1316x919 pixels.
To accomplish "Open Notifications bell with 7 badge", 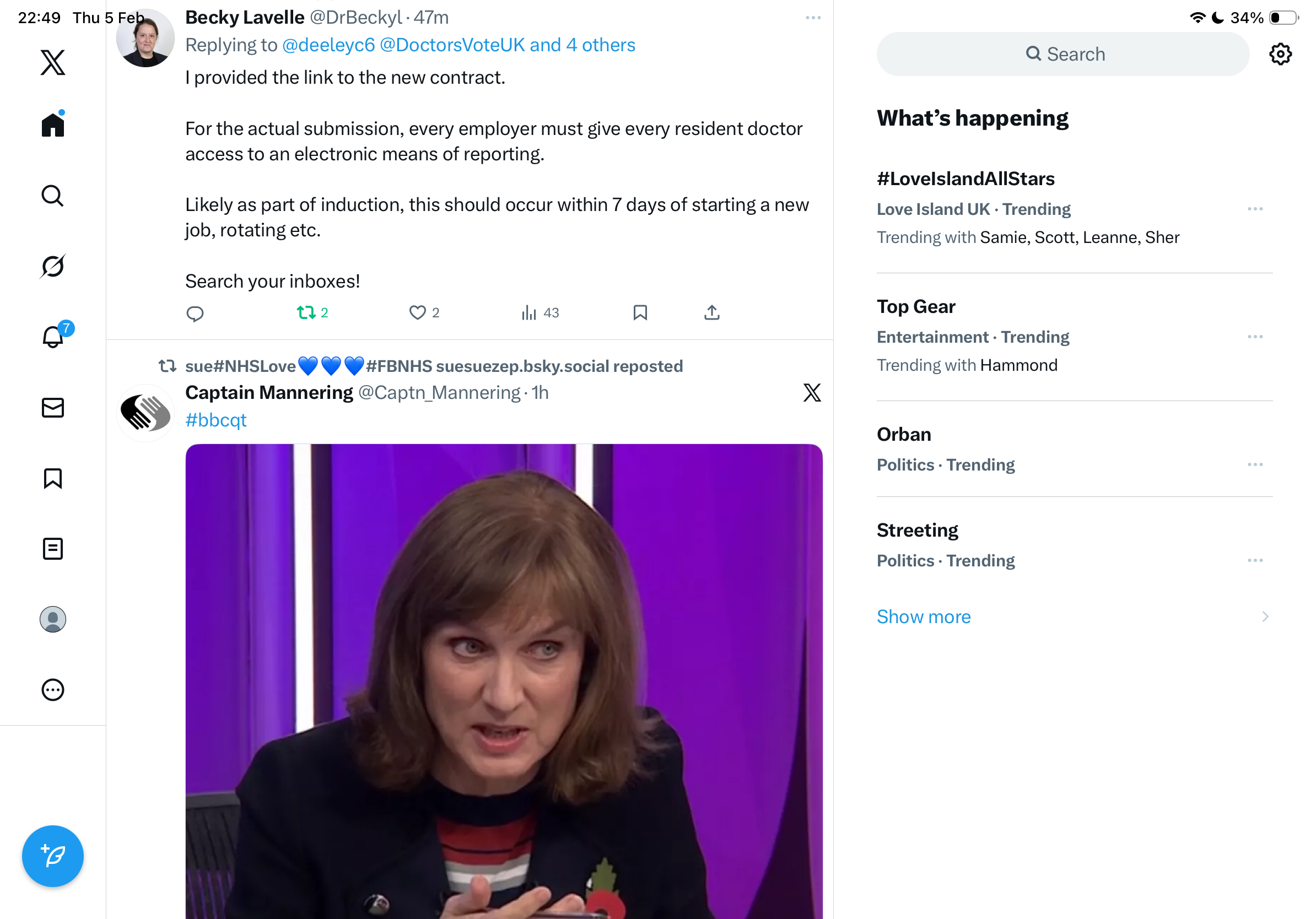I will (x=53, y=337).
